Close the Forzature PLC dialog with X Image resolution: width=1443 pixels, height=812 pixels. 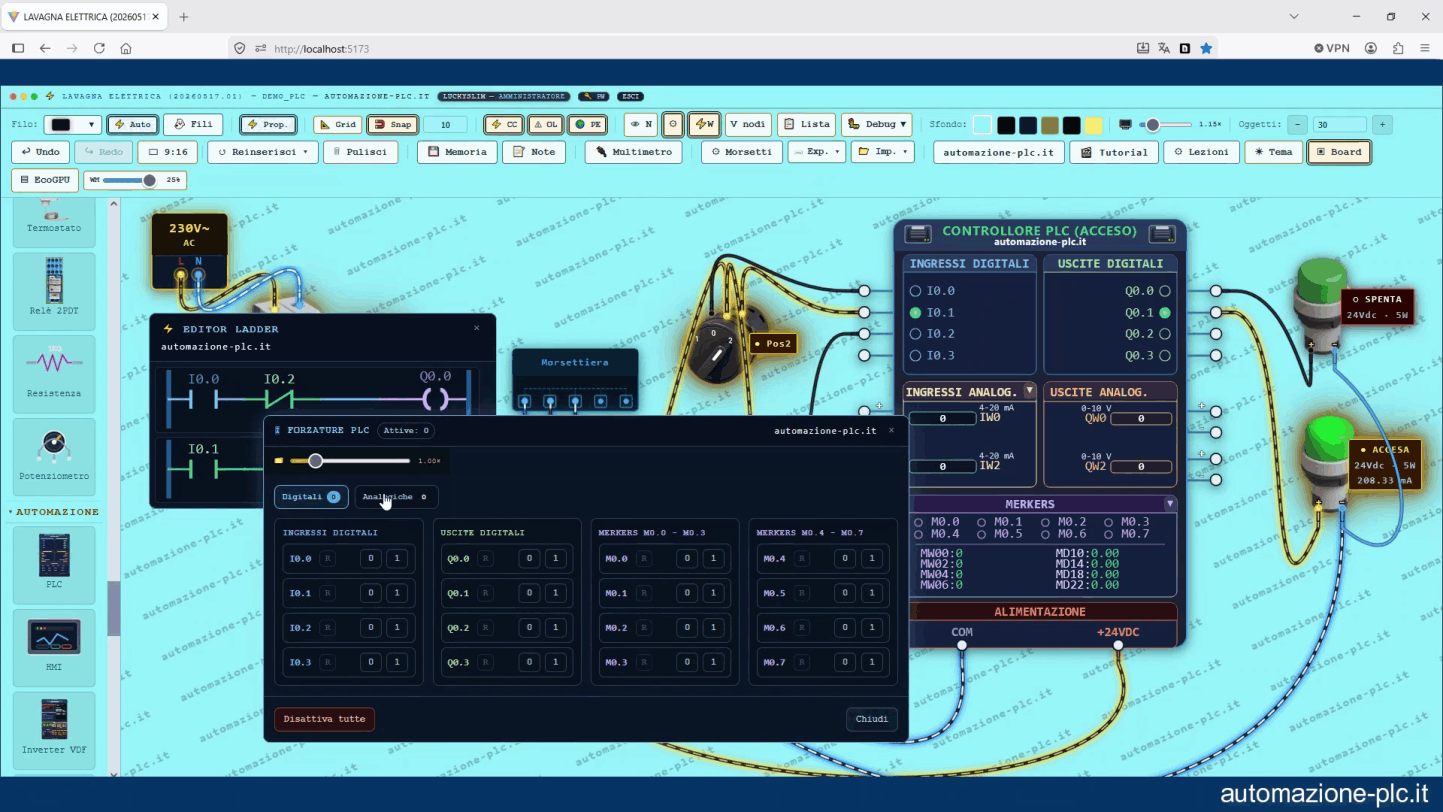coord(892,430)
